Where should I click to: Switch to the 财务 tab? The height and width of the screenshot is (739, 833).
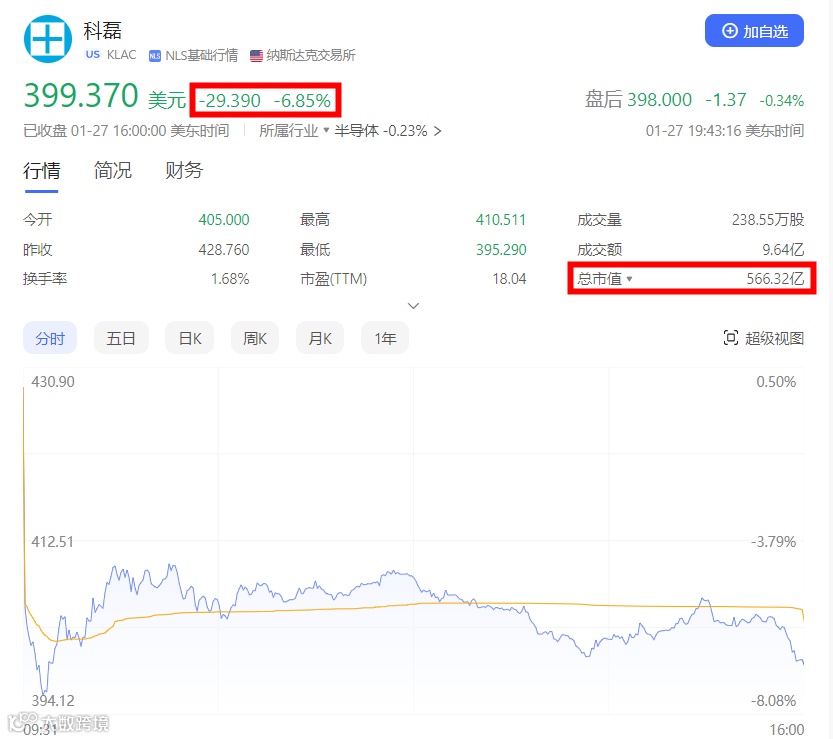click(184, 171)
